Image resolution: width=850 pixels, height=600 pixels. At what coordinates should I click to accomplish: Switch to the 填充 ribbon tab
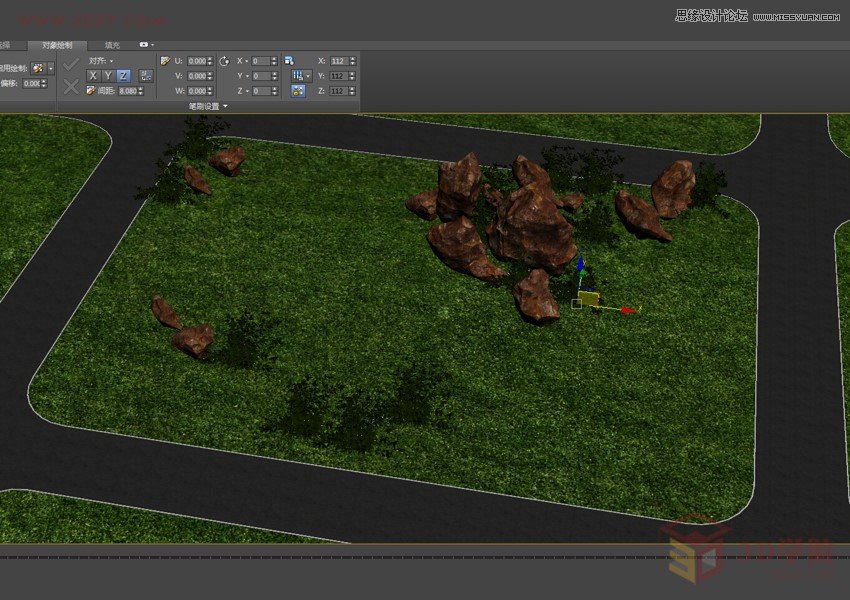112,45
